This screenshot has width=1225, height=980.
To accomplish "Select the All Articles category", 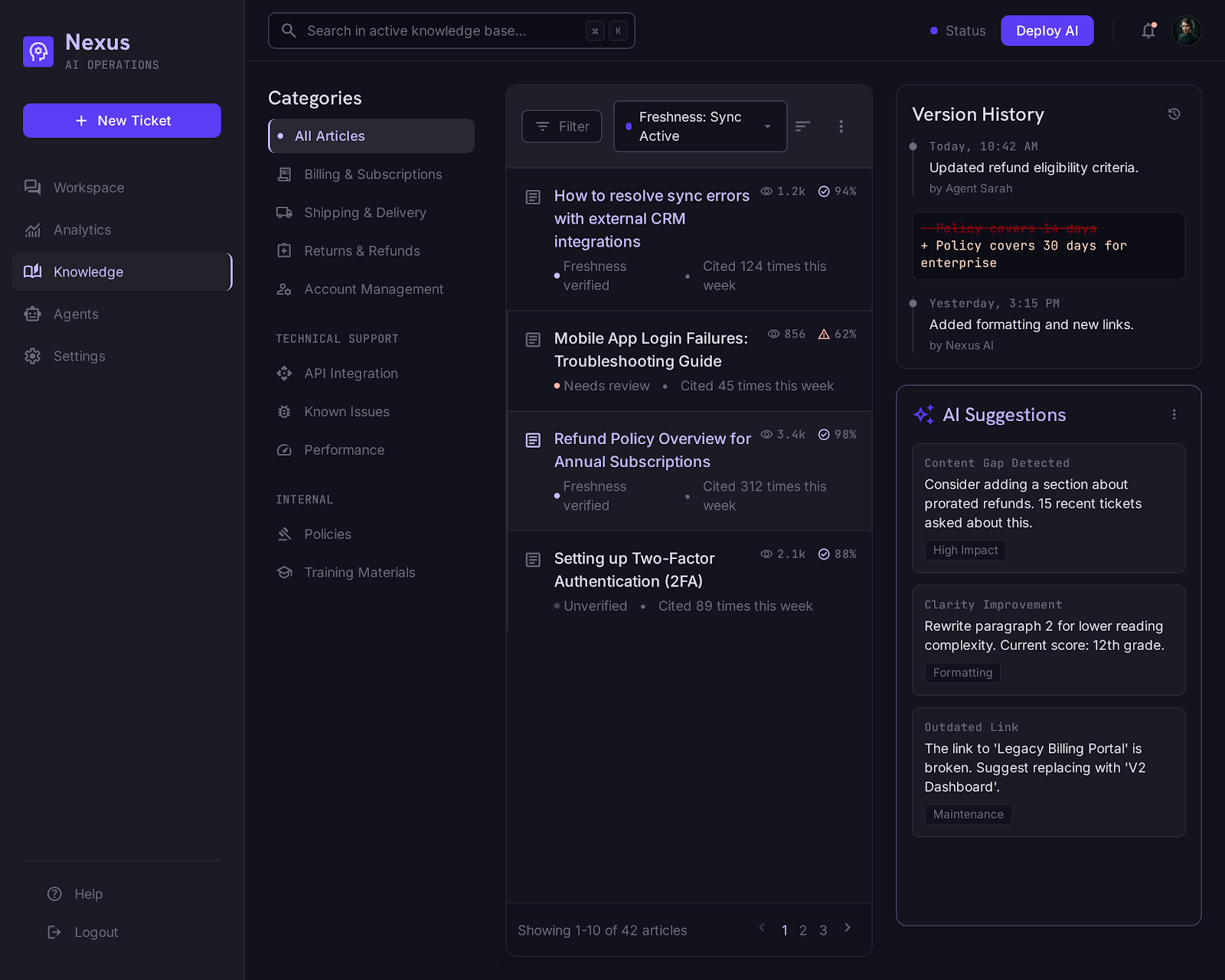I will (371, 136).
